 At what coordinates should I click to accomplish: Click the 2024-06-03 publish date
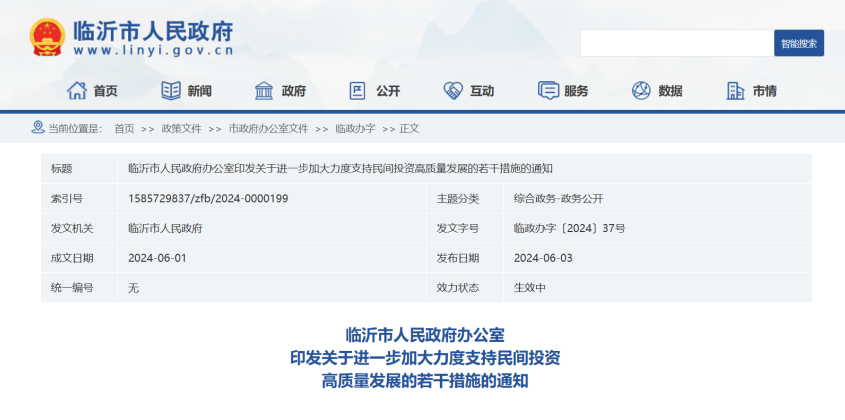coord(543,258)
